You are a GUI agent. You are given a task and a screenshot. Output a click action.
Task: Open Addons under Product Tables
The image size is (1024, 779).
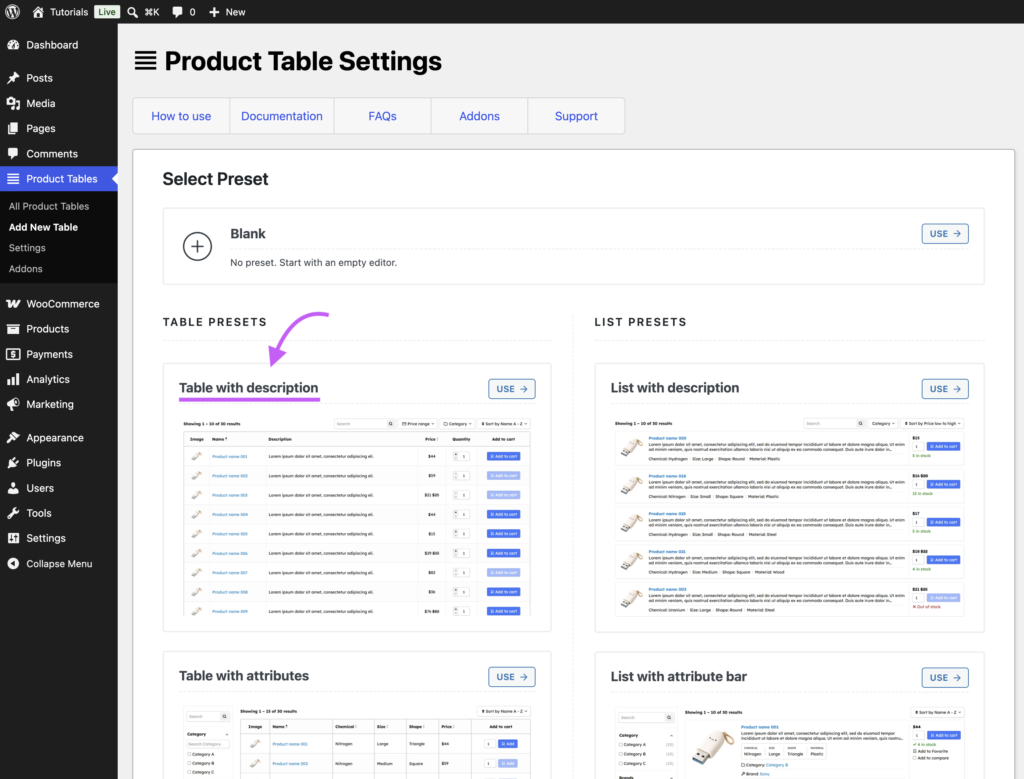pyautogui.click(x=25, y=269)
